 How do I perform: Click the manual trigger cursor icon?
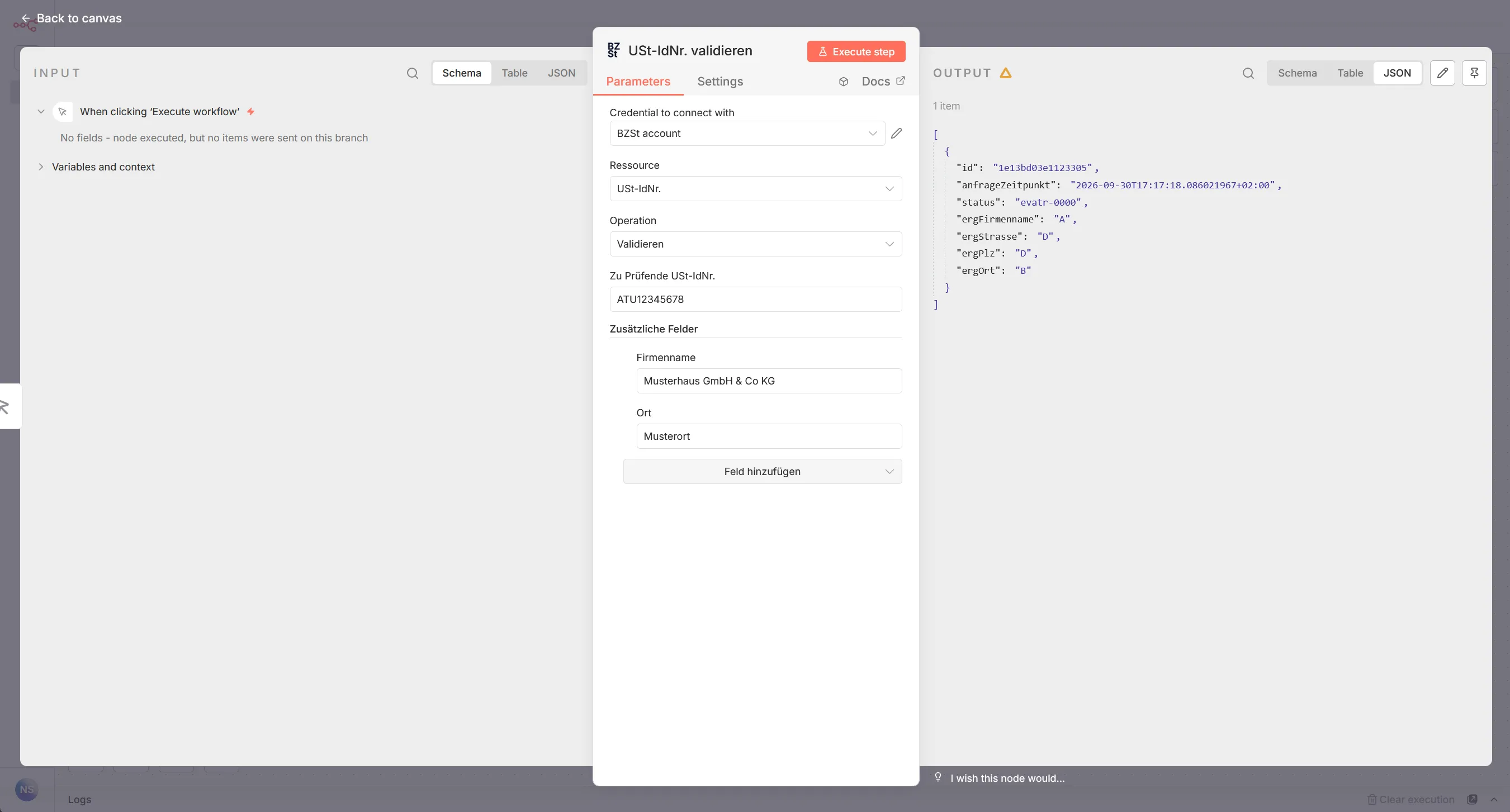pos(63,112)
